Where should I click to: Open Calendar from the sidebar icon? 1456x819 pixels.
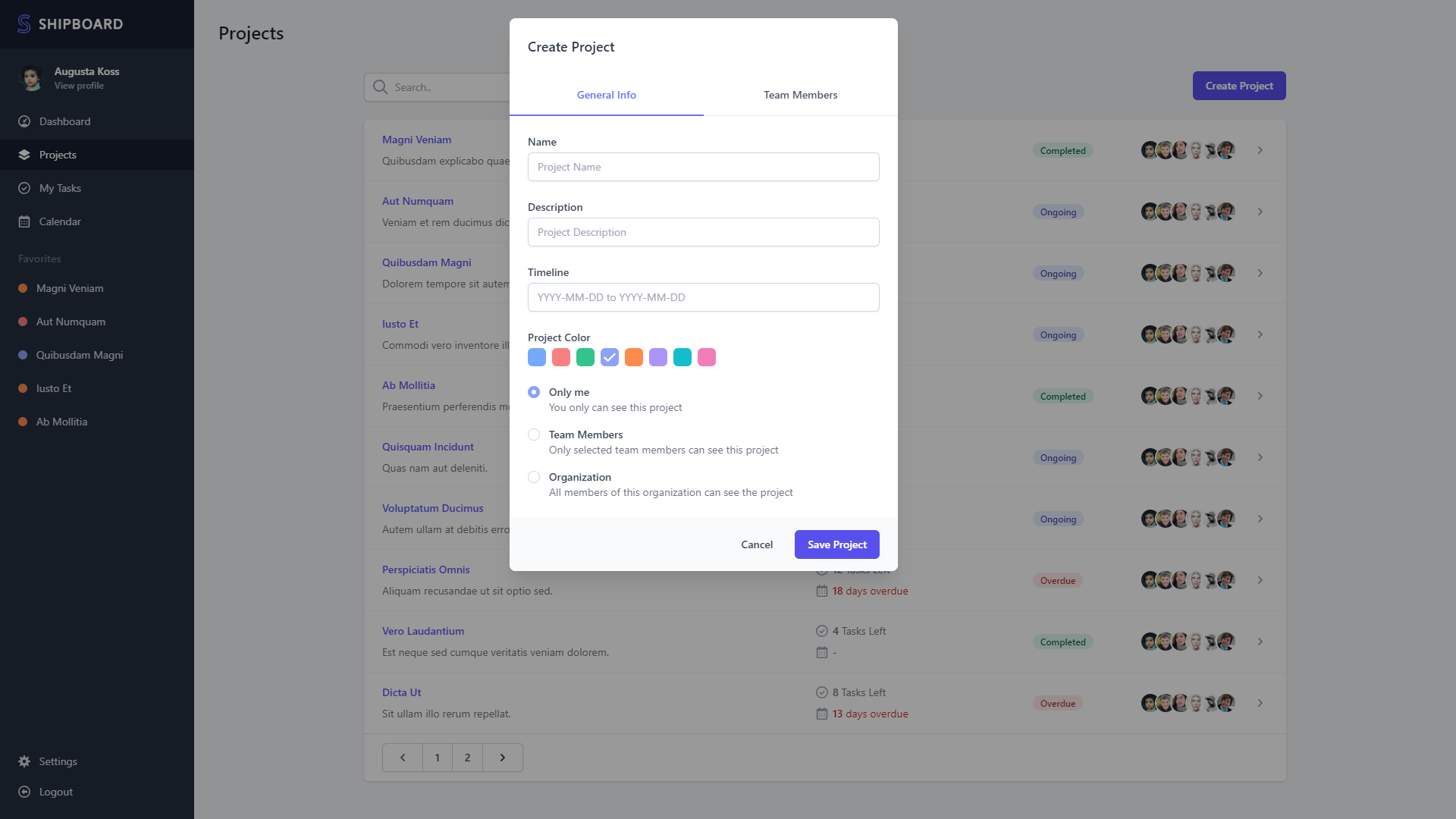[24, 221]
